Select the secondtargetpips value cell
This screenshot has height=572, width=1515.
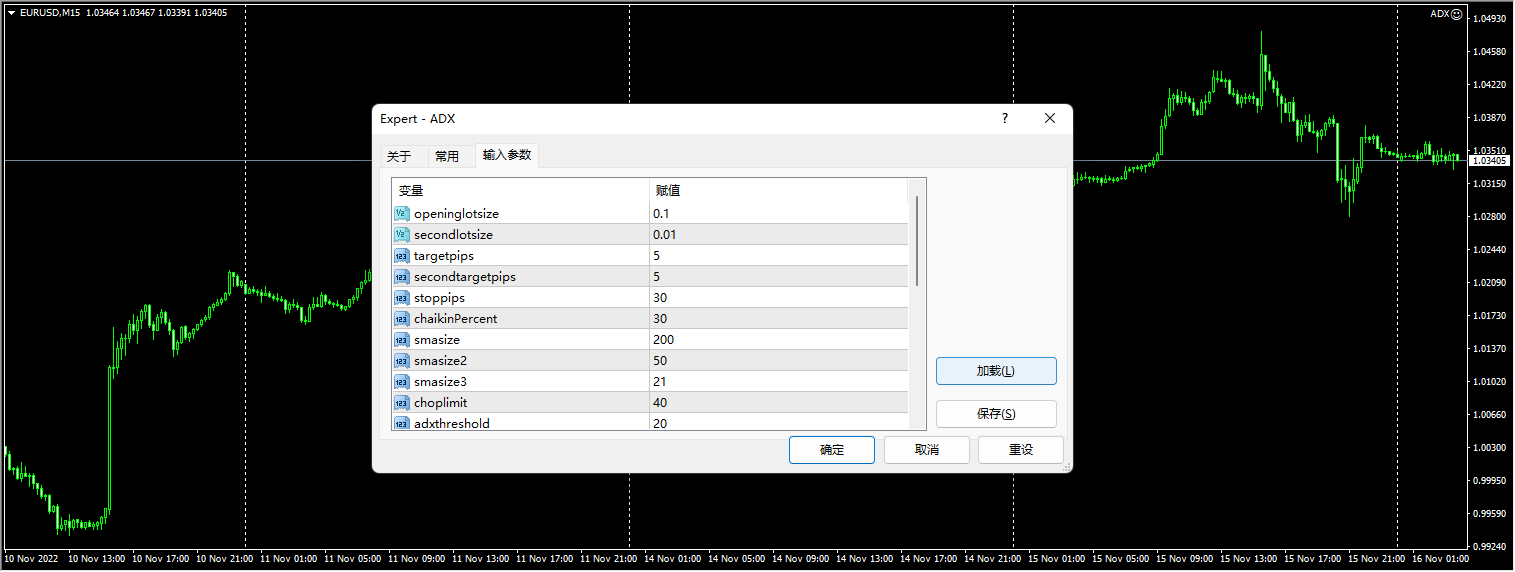779,277
